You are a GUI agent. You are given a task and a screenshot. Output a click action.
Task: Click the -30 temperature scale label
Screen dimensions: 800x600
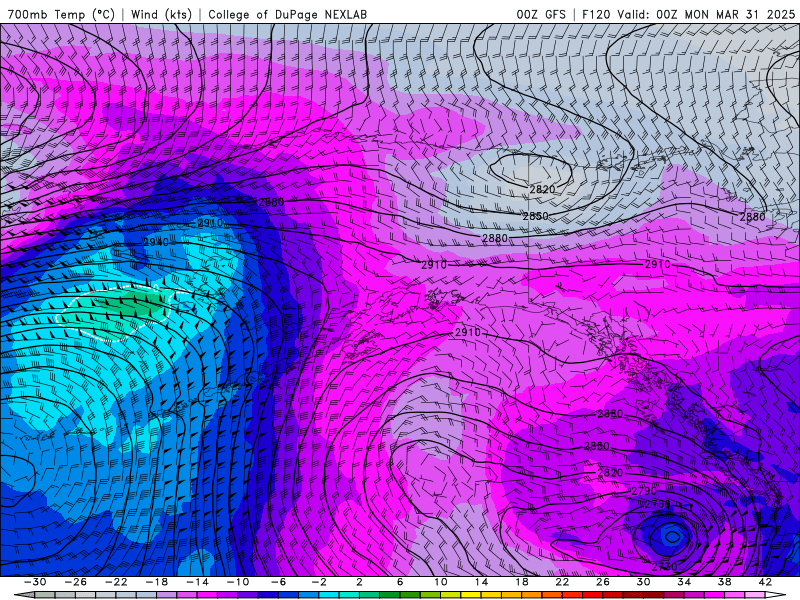coord(35,582)
